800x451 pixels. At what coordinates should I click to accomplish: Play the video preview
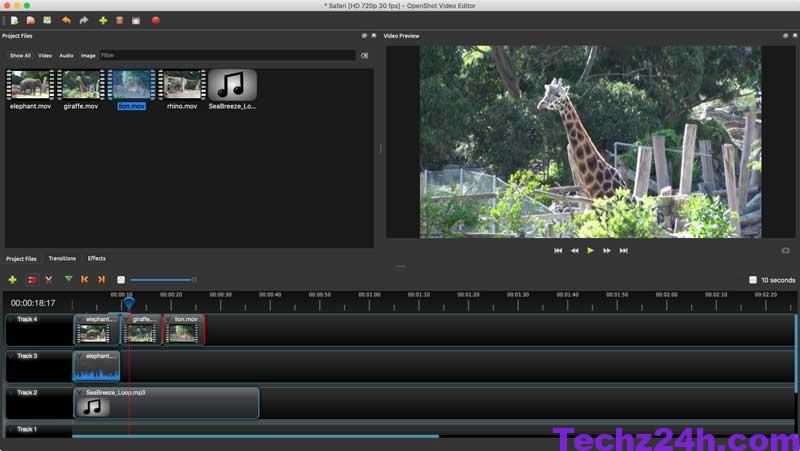(x=590, y=250)
